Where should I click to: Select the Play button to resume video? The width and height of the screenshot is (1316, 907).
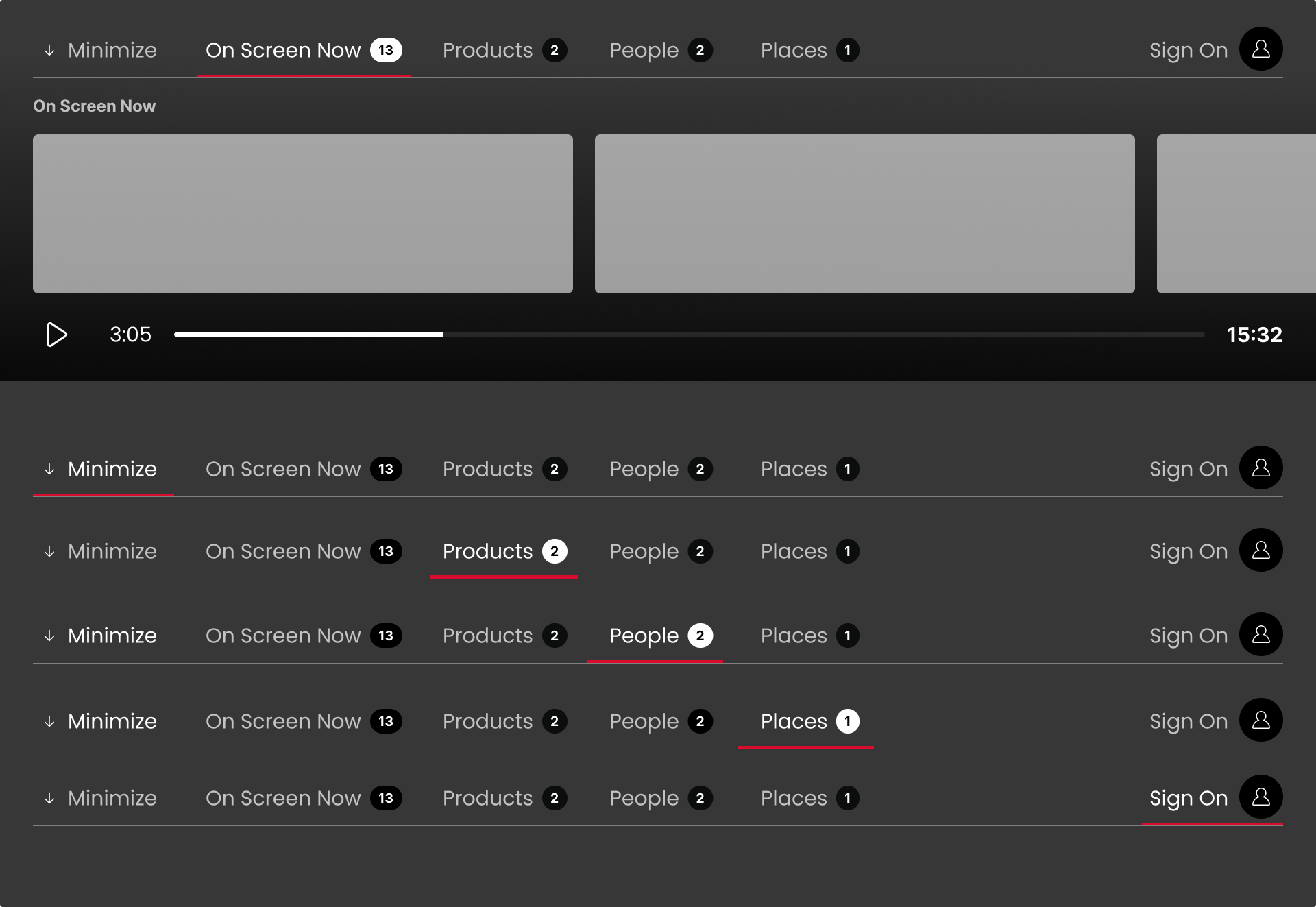coord(56,335)
